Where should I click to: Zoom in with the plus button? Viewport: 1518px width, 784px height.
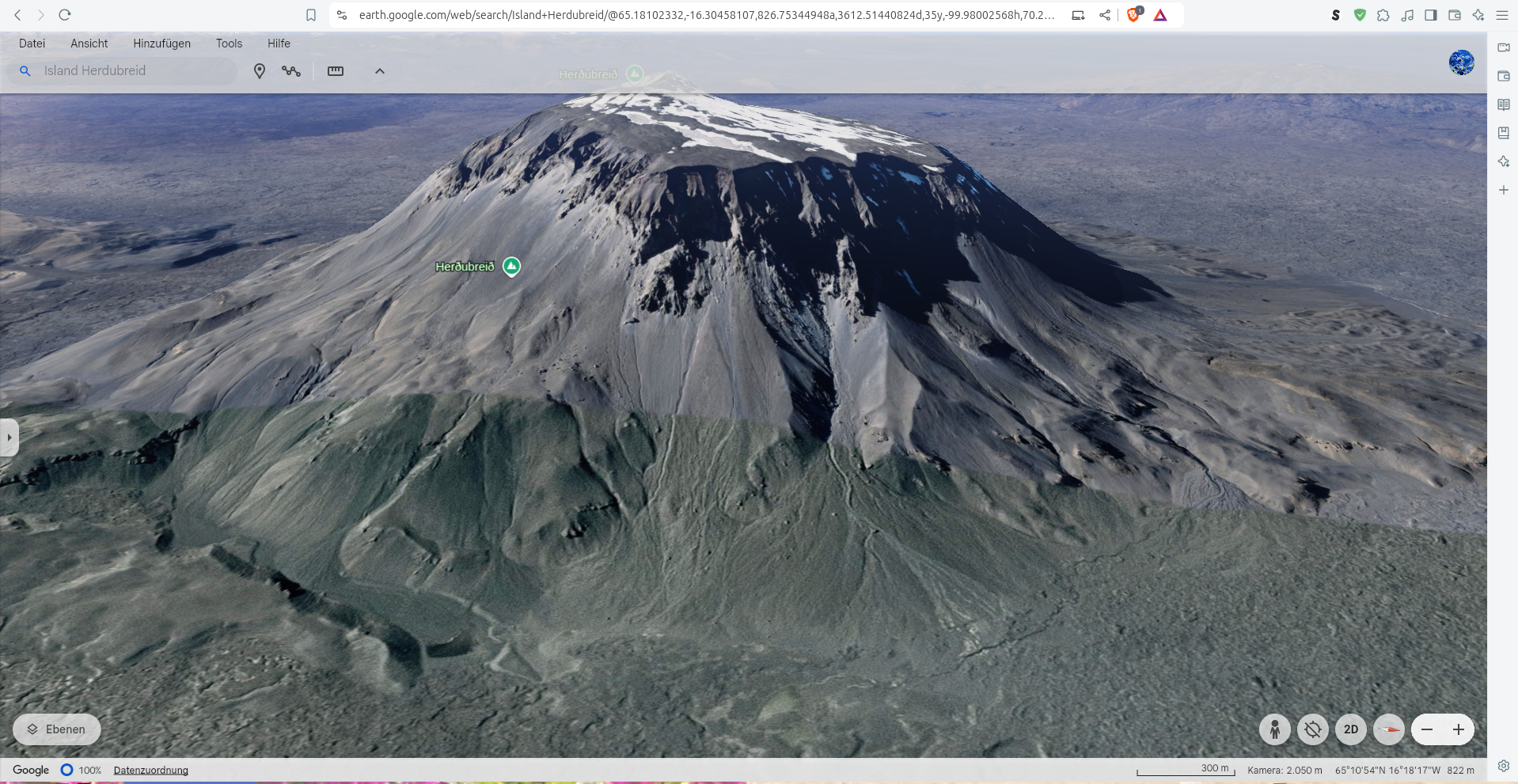tap(1459, 729)
